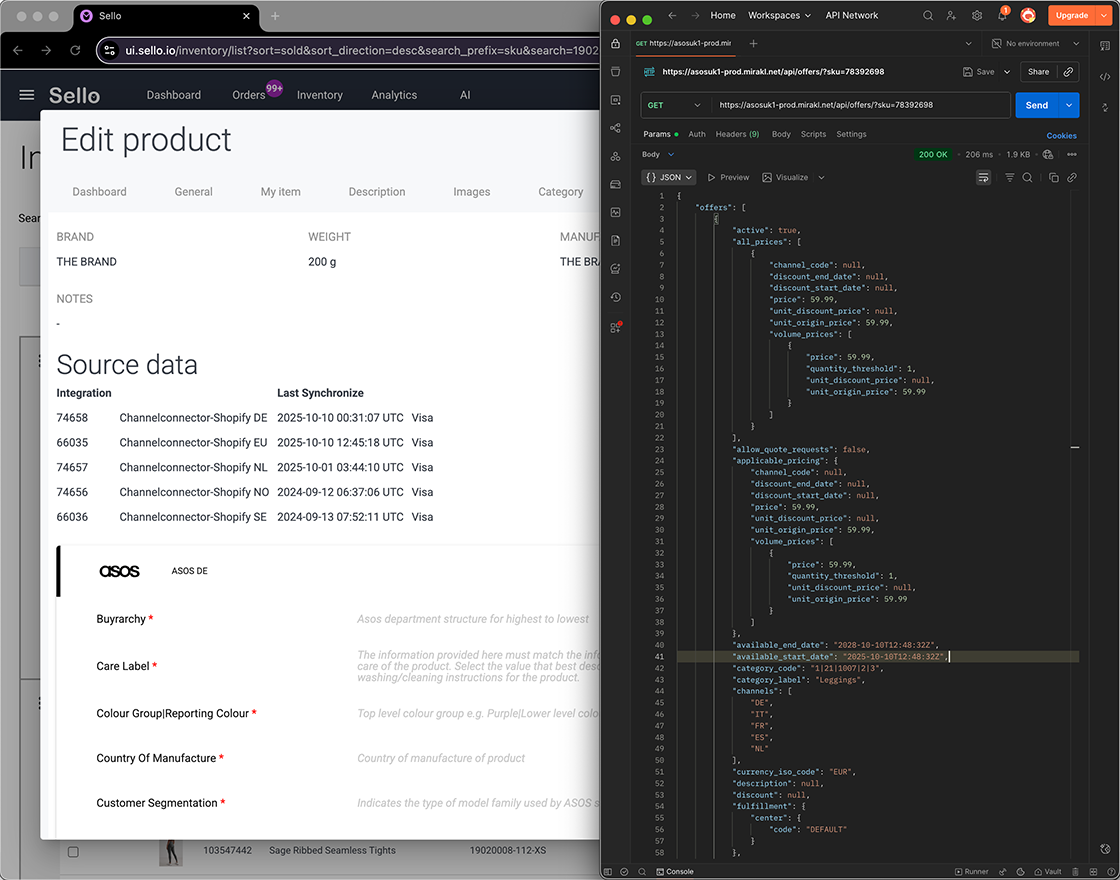Expand the No environment selector

coord(1036,44)
